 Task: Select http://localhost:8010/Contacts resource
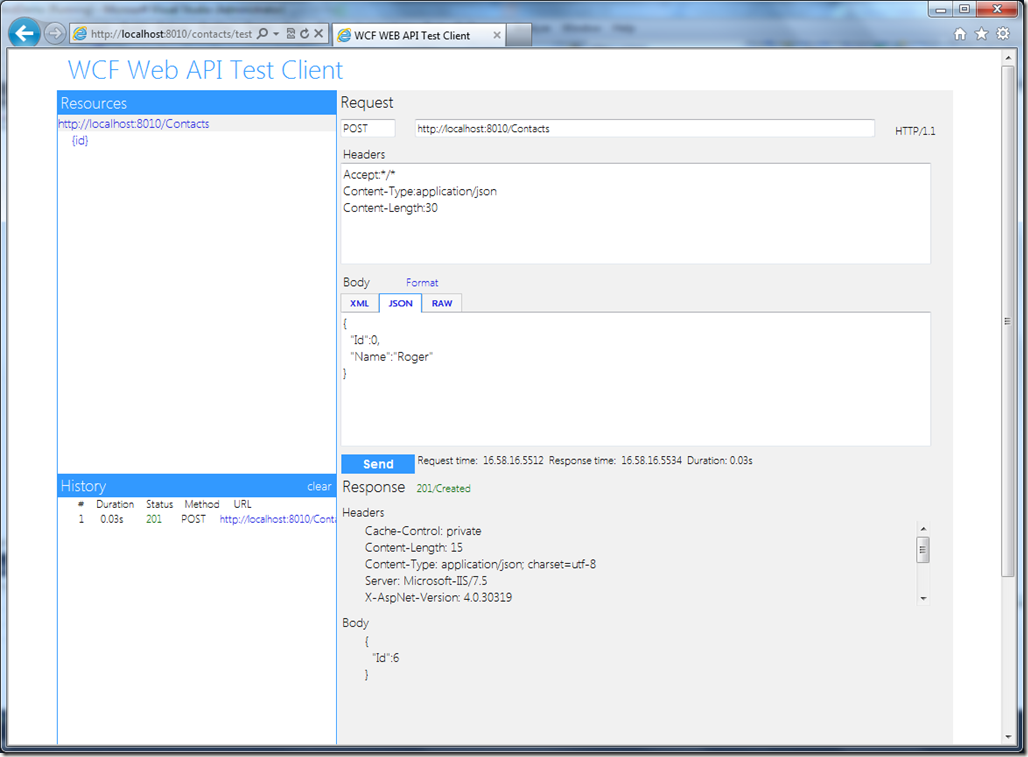(134, 124)
